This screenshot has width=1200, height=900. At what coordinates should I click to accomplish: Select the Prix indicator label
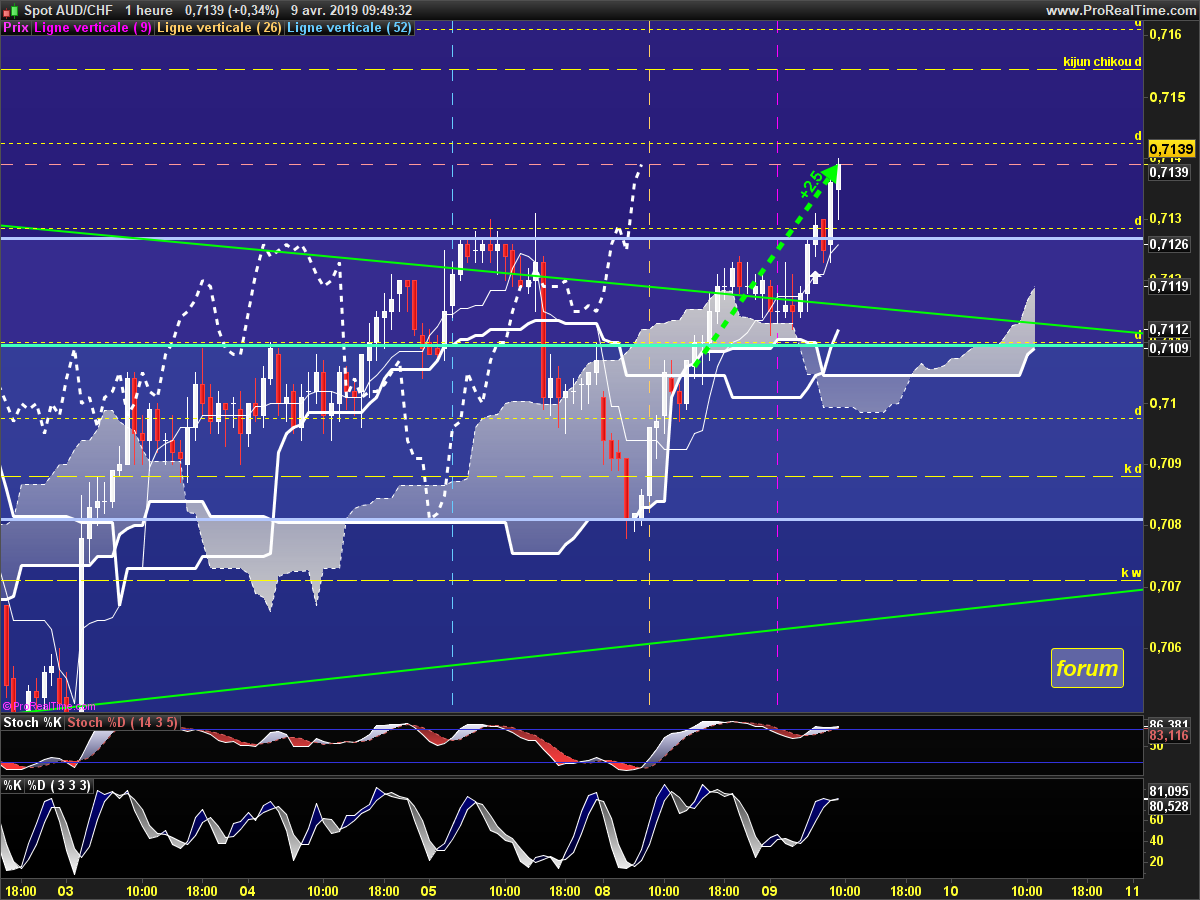[16, 28]
